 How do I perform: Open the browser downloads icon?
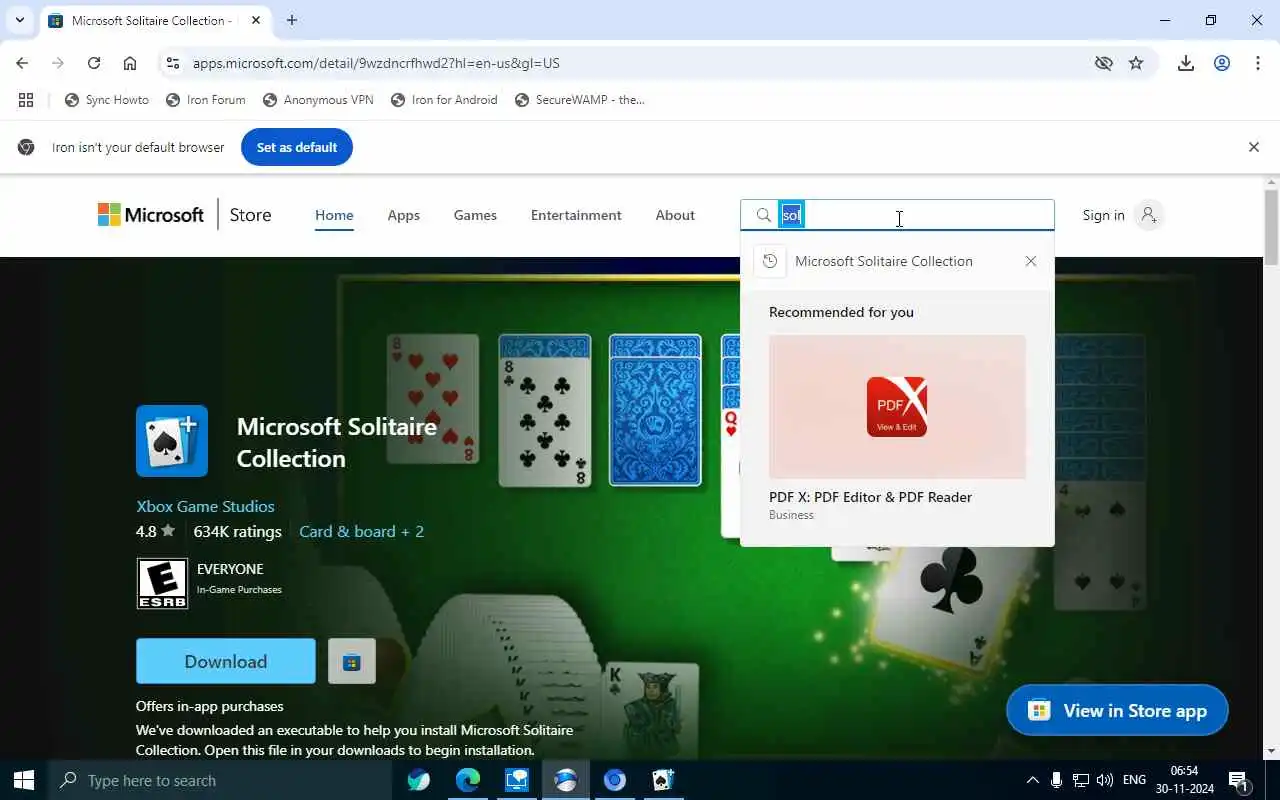[x=1186, y=63]
